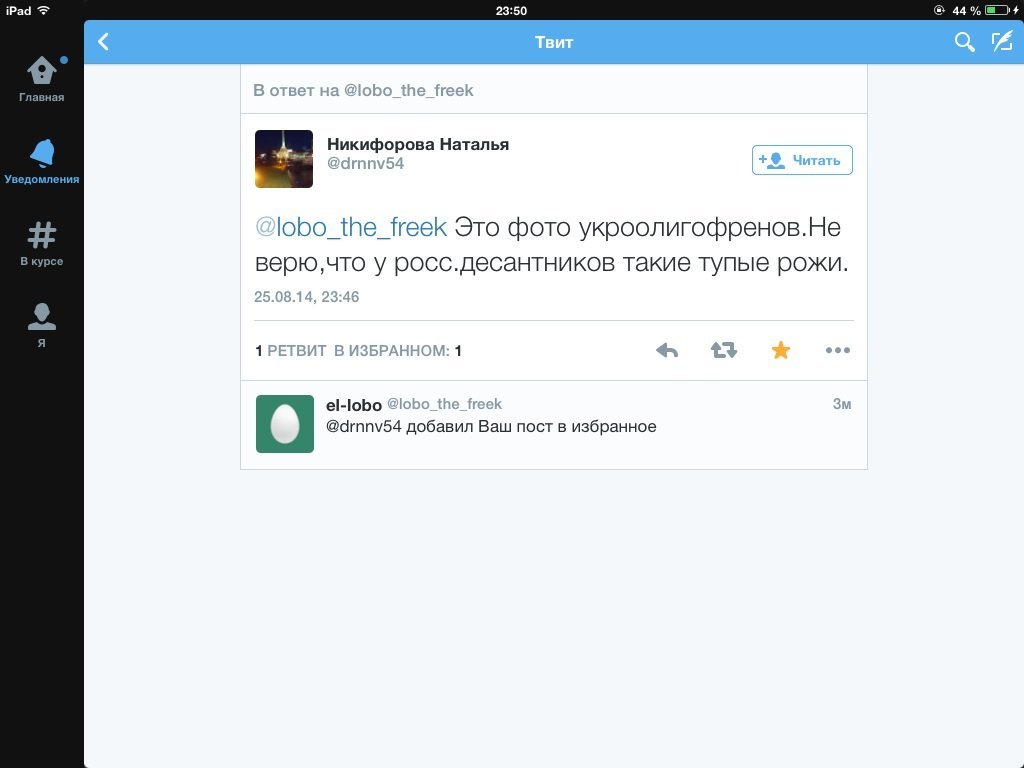Viewport: 1024px width, 768px height.
Task: Compose a new tweet with quill icon
Action: pyautogui.click(x=1002, y=42)
